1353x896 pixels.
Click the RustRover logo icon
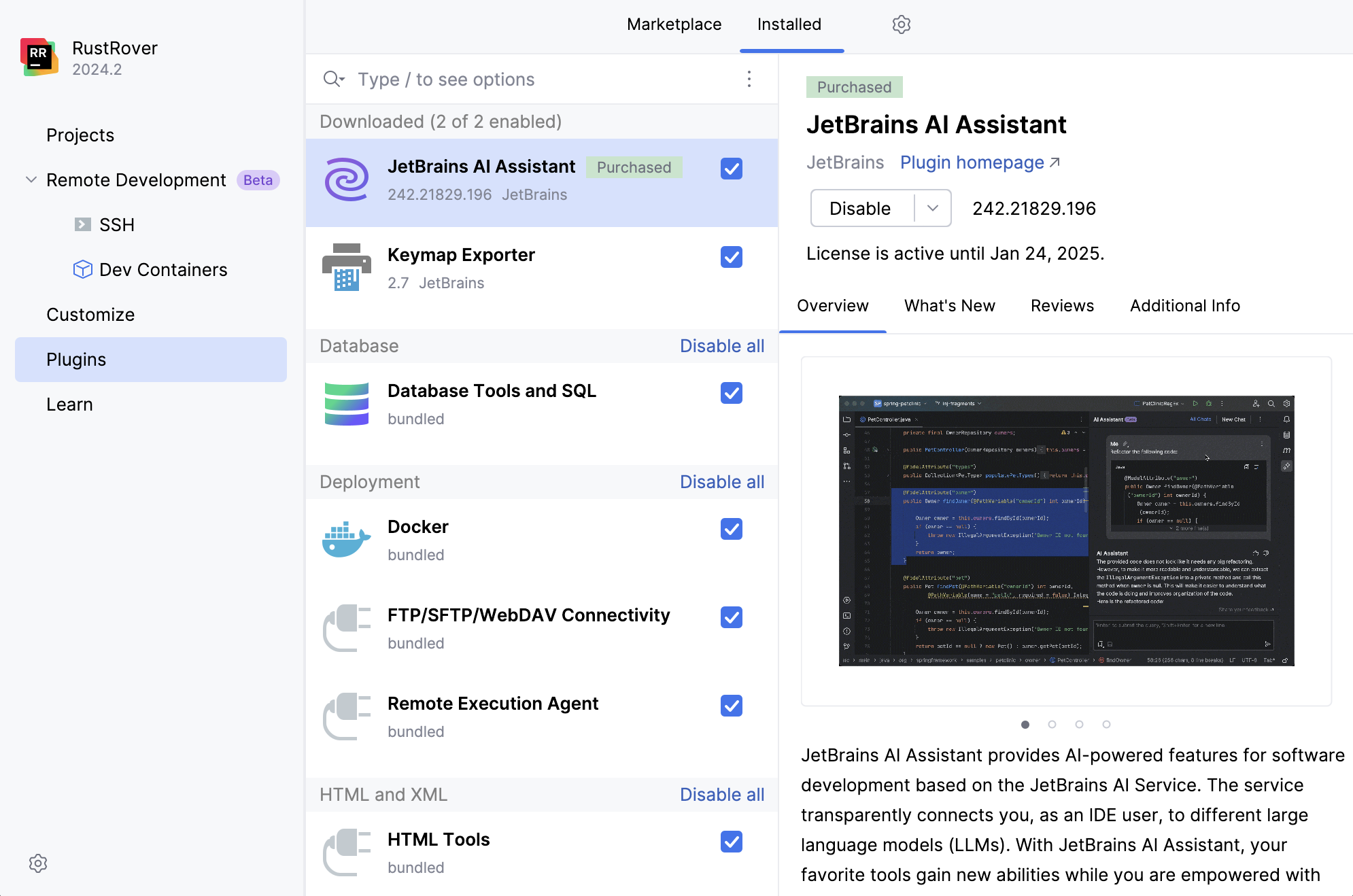pyautogui.click(x=39, y=57)
